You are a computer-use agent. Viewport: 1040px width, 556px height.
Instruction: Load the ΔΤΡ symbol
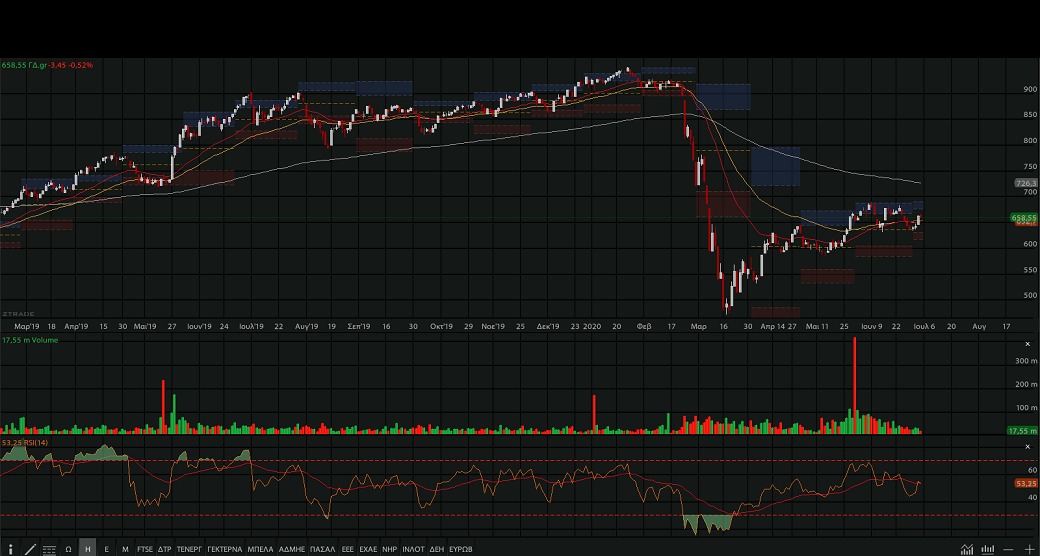coord(164,549)
